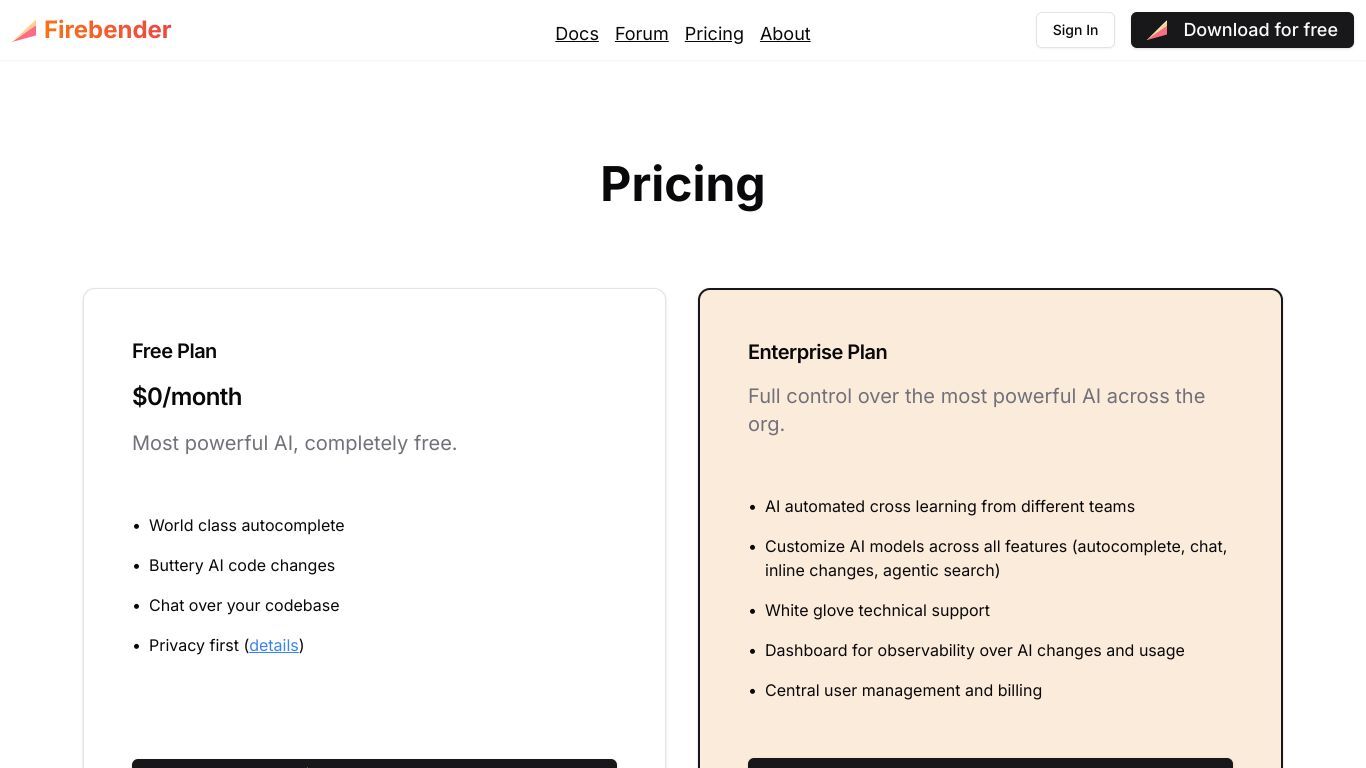The image size is (1366, 768).
Task: Open the About page link
Action: [x=785, y=34]
